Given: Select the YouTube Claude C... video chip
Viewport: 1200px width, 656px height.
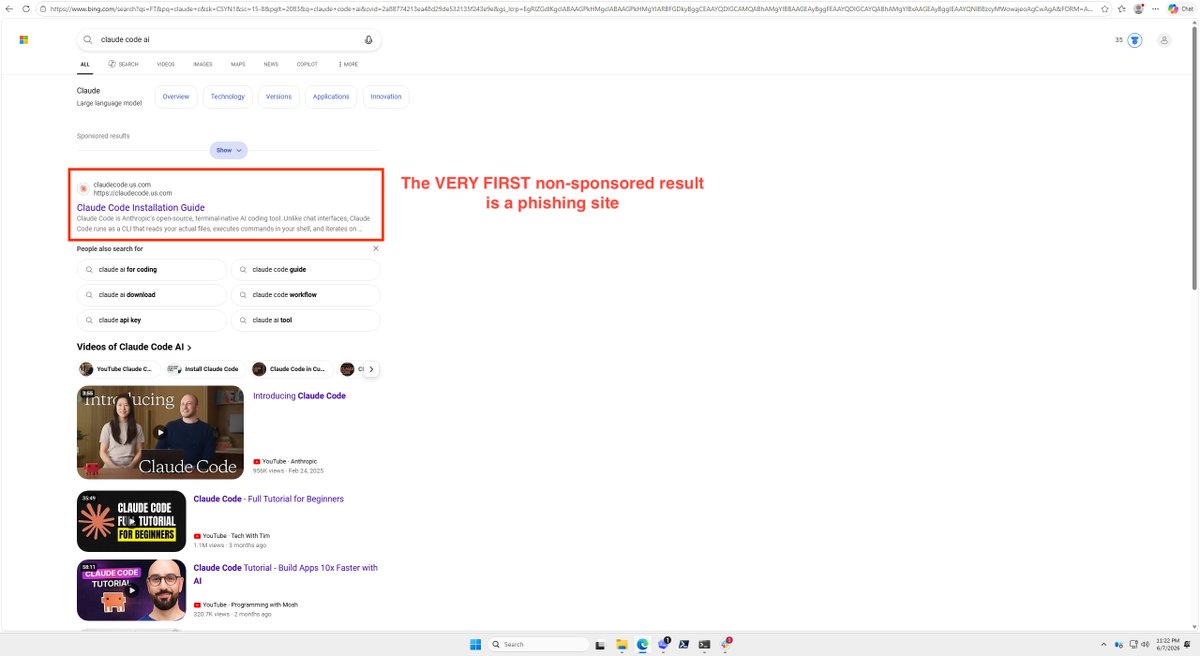Looking at the screenshot, I should click(x=117, y=369).
